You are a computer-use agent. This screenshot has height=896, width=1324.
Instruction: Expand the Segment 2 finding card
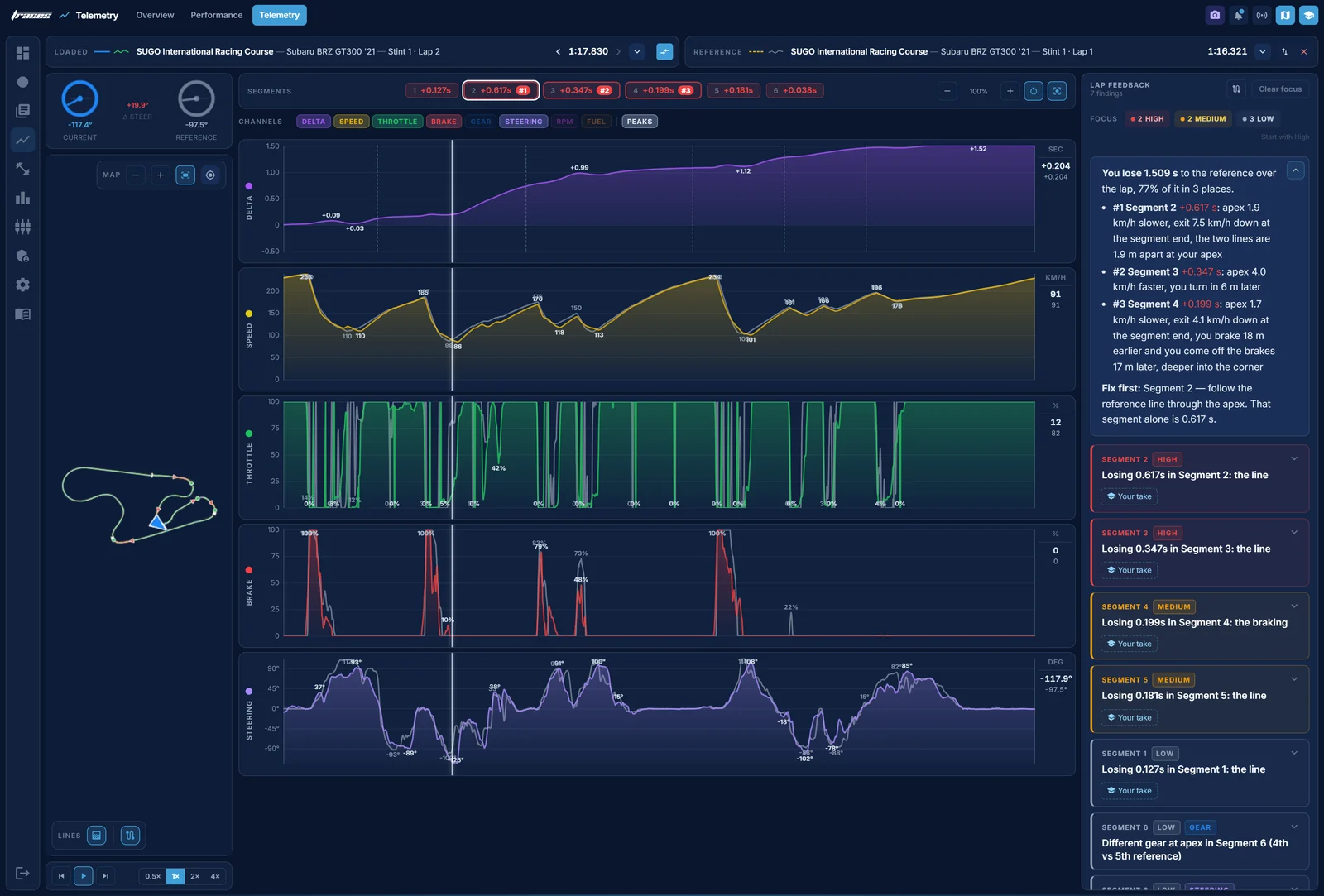tap(1295, 458)
